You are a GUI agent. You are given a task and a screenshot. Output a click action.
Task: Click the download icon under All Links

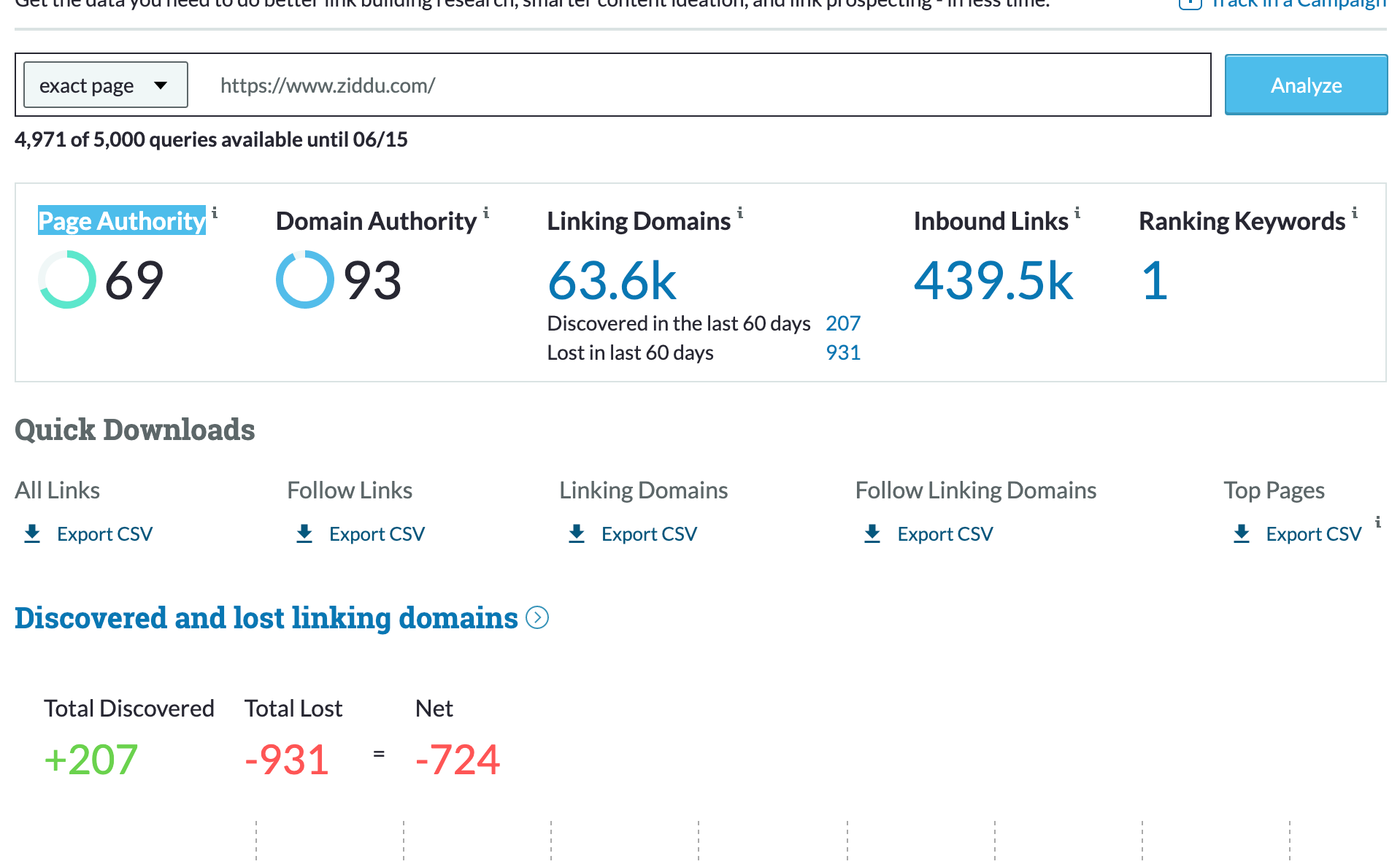pos(32,533)
